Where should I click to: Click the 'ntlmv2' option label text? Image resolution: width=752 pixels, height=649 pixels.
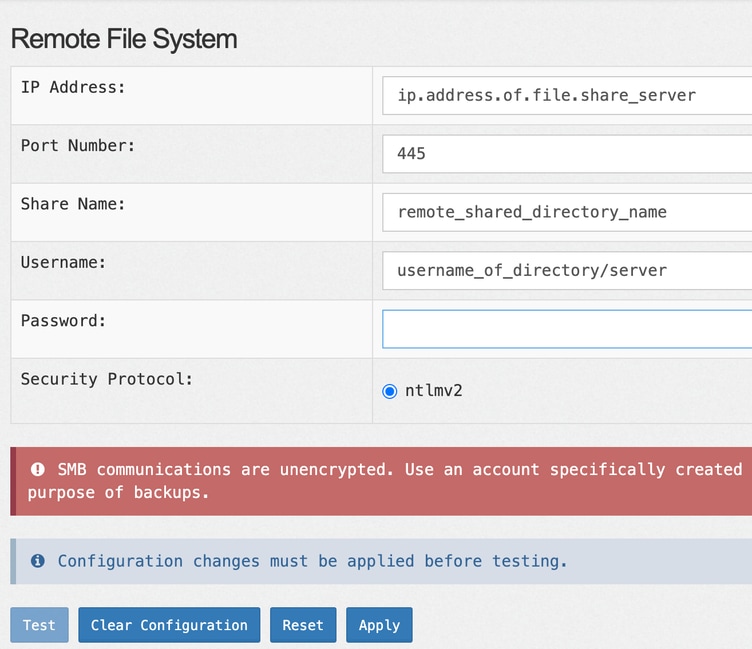pos(434,391)
